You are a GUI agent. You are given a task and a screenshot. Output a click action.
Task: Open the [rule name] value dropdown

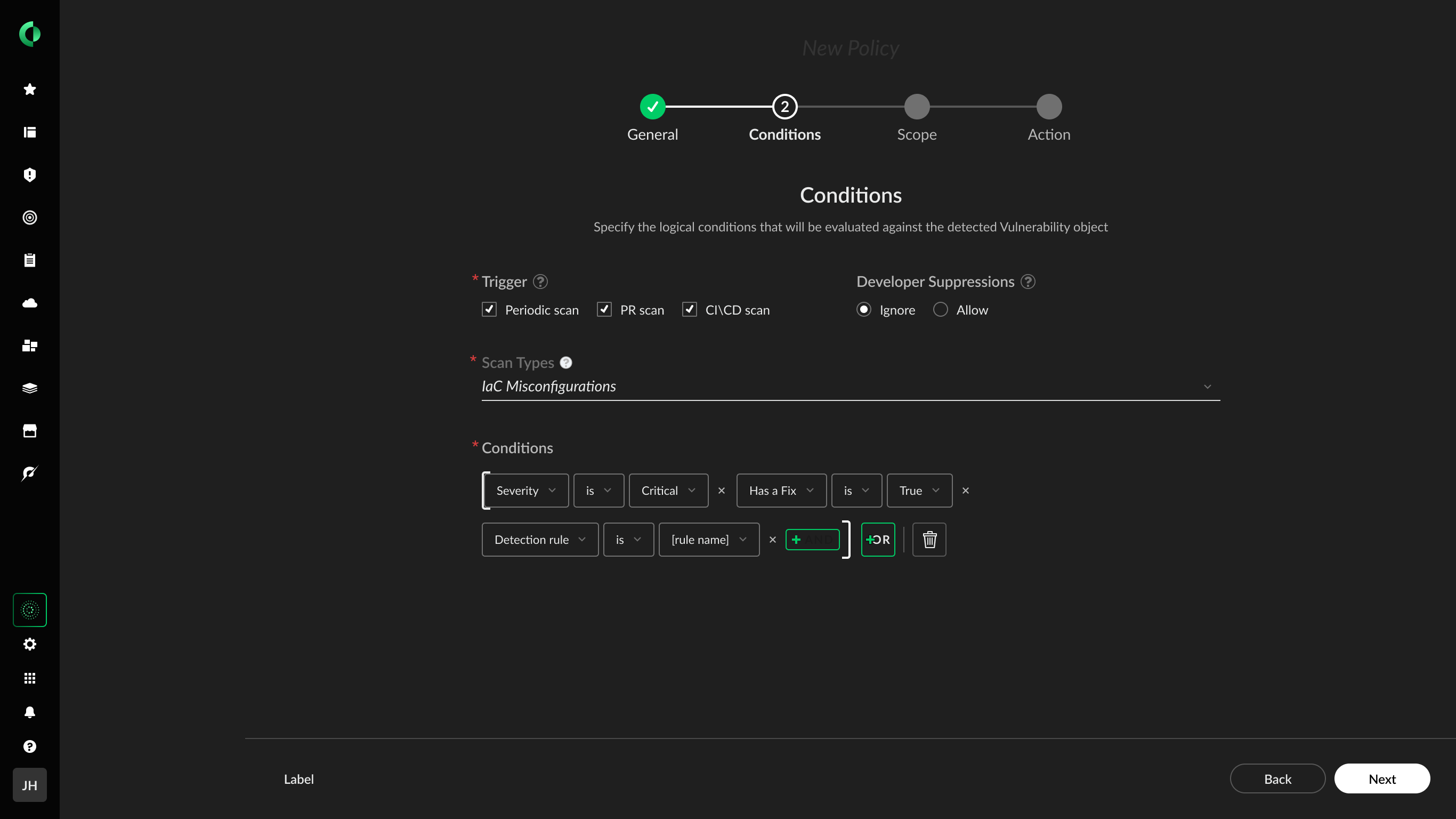point(709,540)
